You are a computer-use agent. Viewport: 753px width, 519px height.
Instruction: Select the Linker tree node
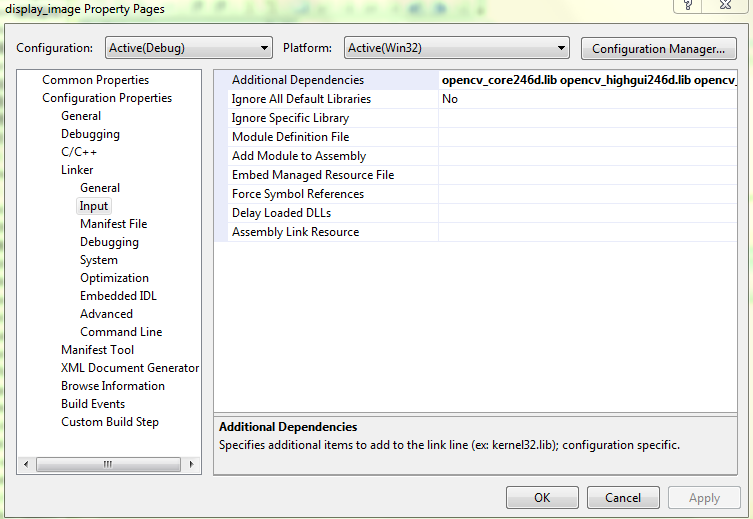point(77,170)
